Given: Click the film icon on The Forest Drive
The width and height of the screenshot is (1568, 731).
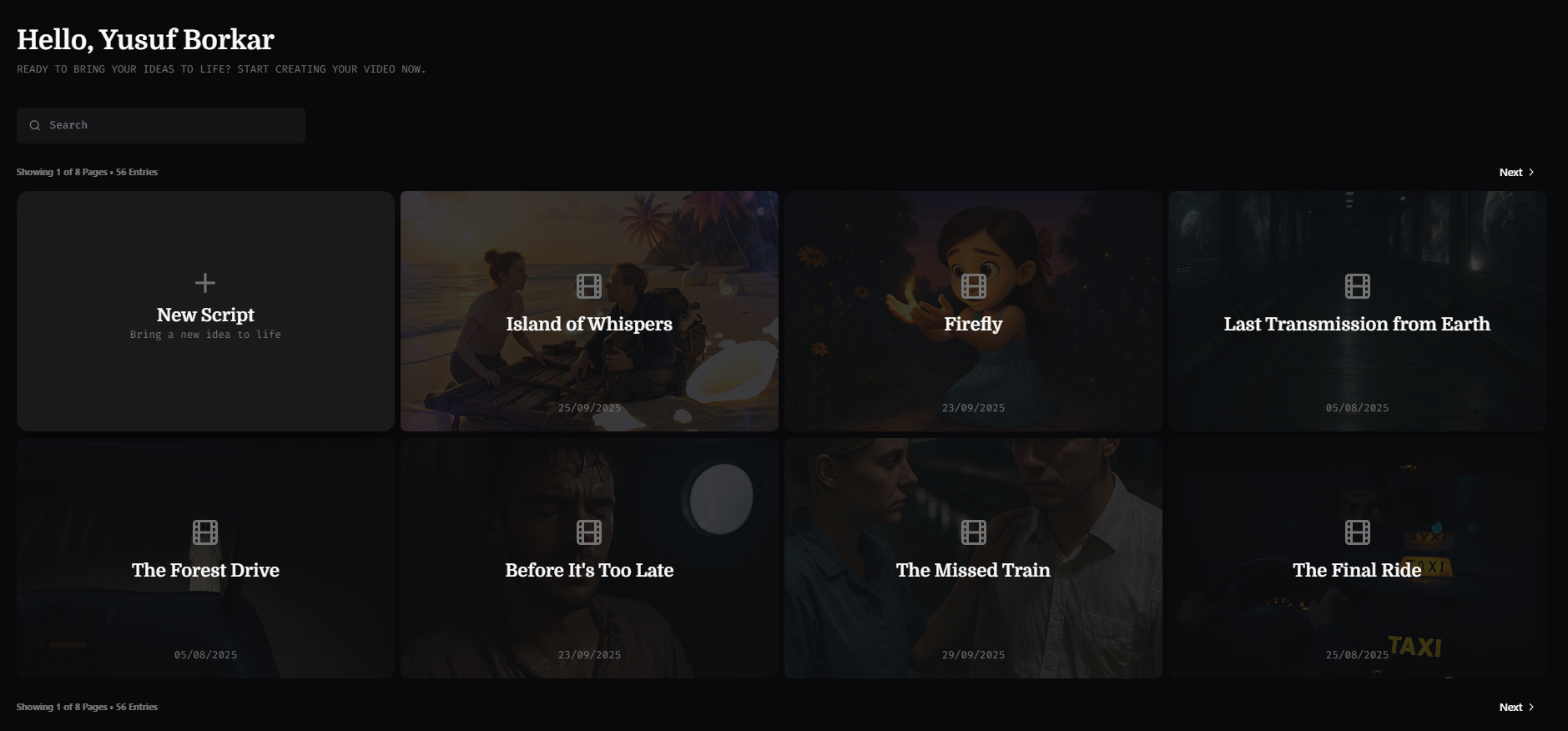Looking at the screenshot, I should coord(205,532).
